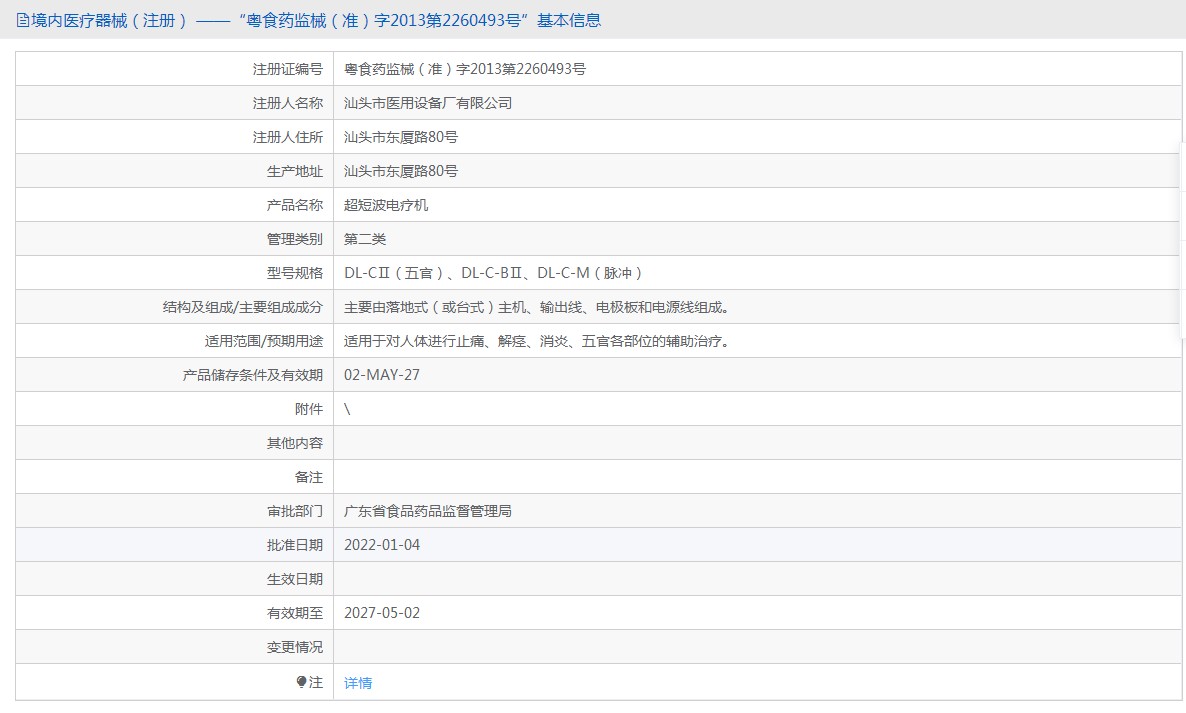Click the lightbulb icon beside 注
The height and width of the screenshot is (713, 1186).
301,682
